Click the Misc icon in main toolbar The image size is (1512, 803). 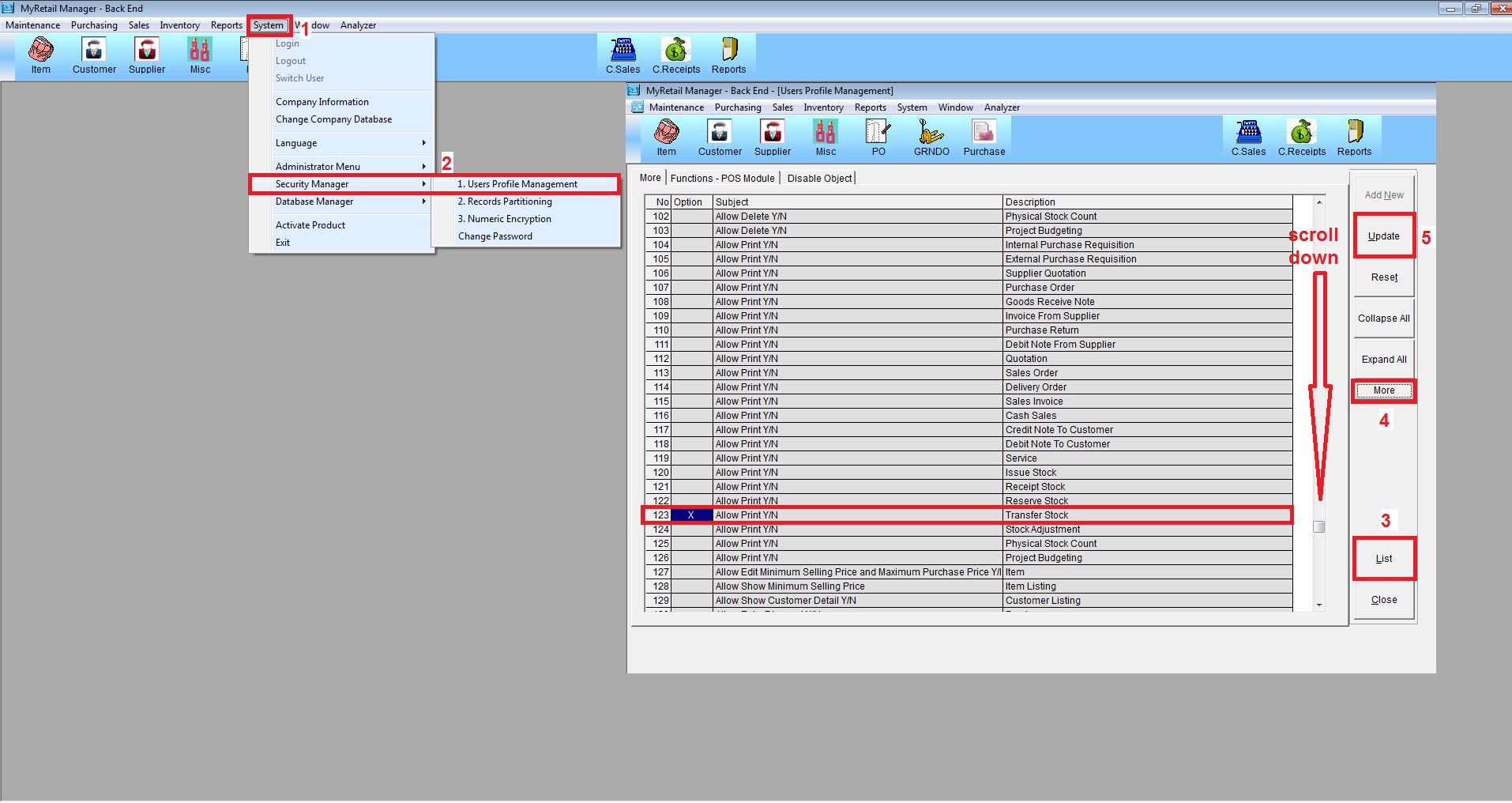pyautogui.click(x=200, y=55)
